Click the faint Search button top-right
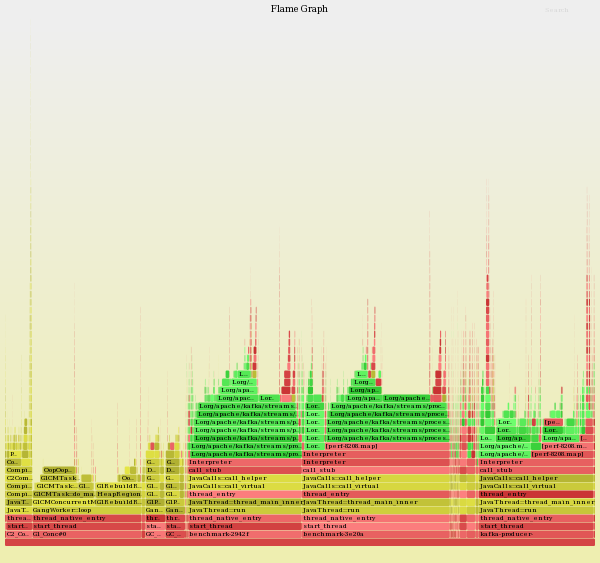600x563 pixels. (557, 11)
